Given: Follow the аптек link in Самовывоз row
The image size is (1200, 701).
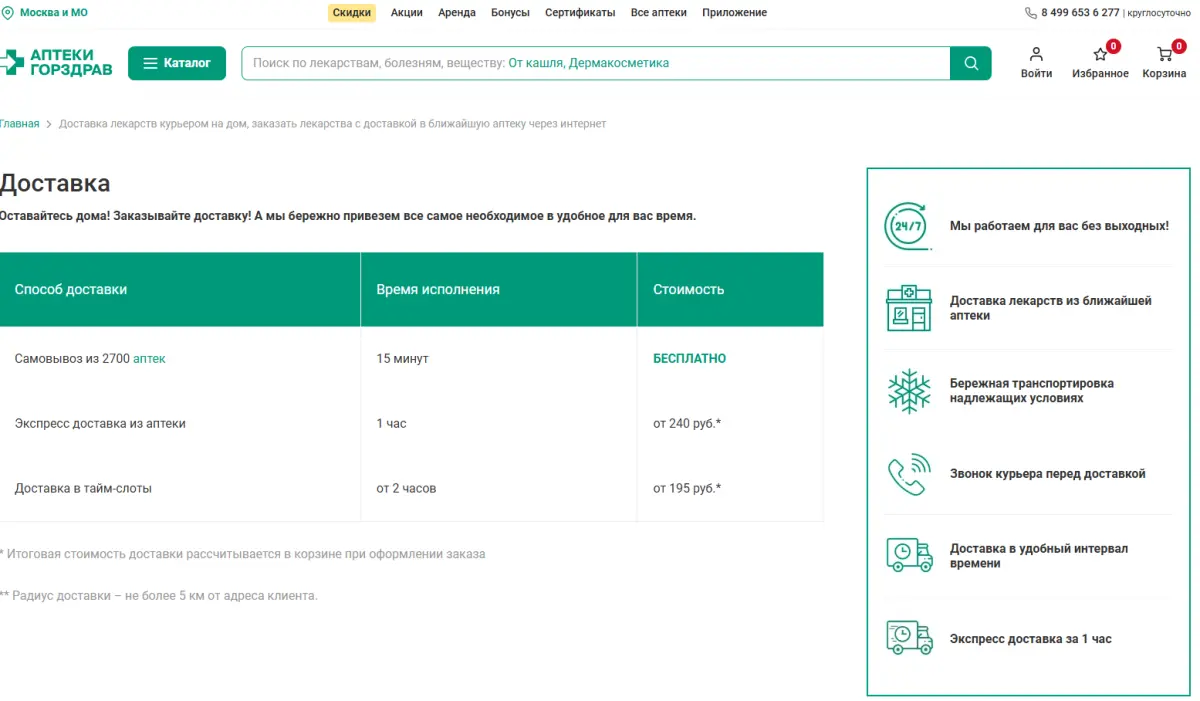Looking at the screenshot, I should pyautogui.click(x=149, y=358).
